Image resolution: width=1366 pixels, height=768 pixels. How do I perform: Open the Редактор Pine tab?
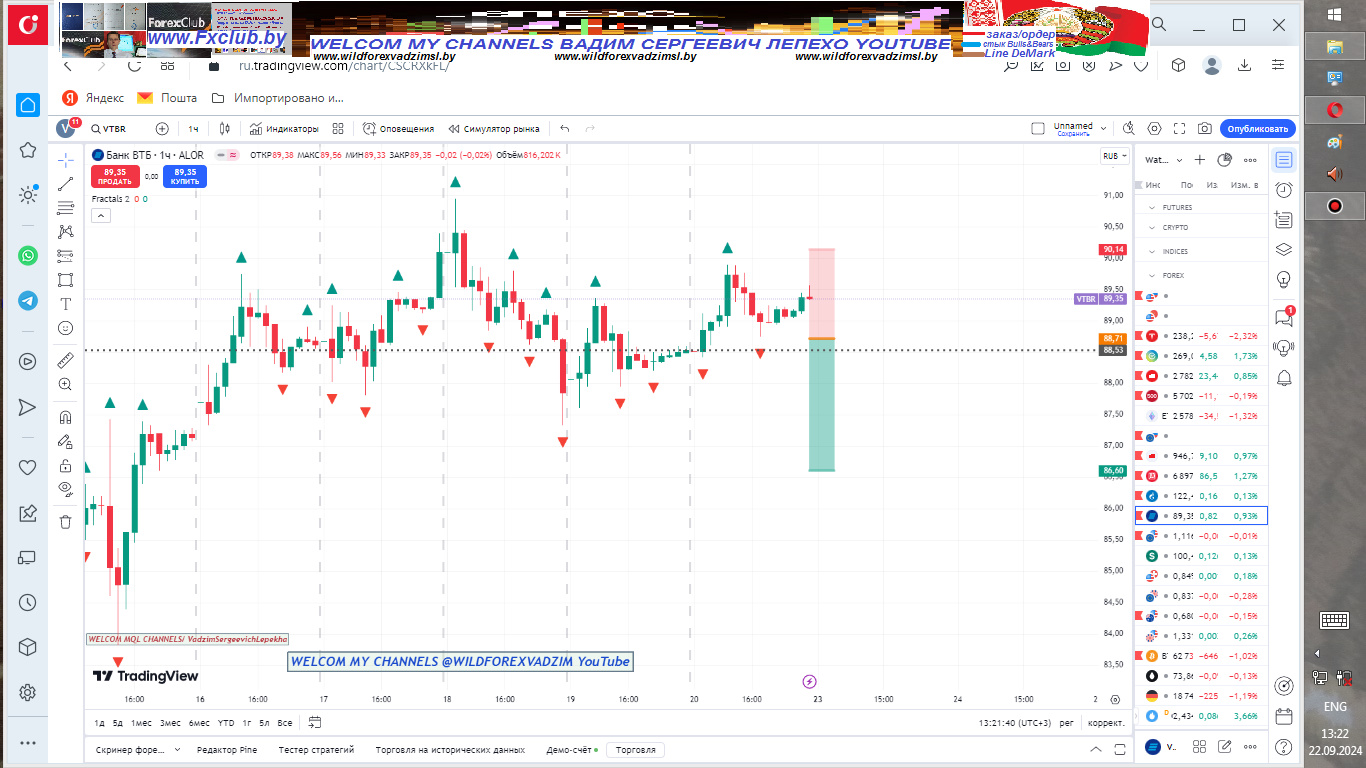(227, 749)
